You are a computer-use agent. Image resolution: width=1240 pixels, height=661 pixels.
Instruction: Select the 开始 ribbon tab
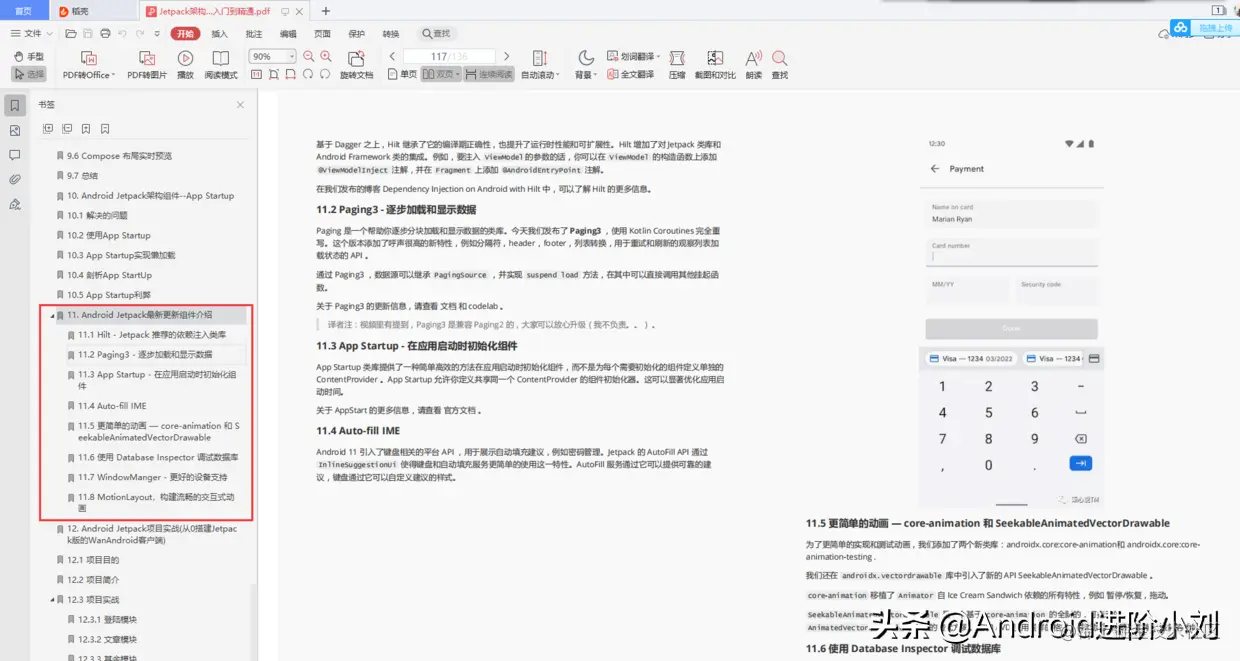click(185, 33)
